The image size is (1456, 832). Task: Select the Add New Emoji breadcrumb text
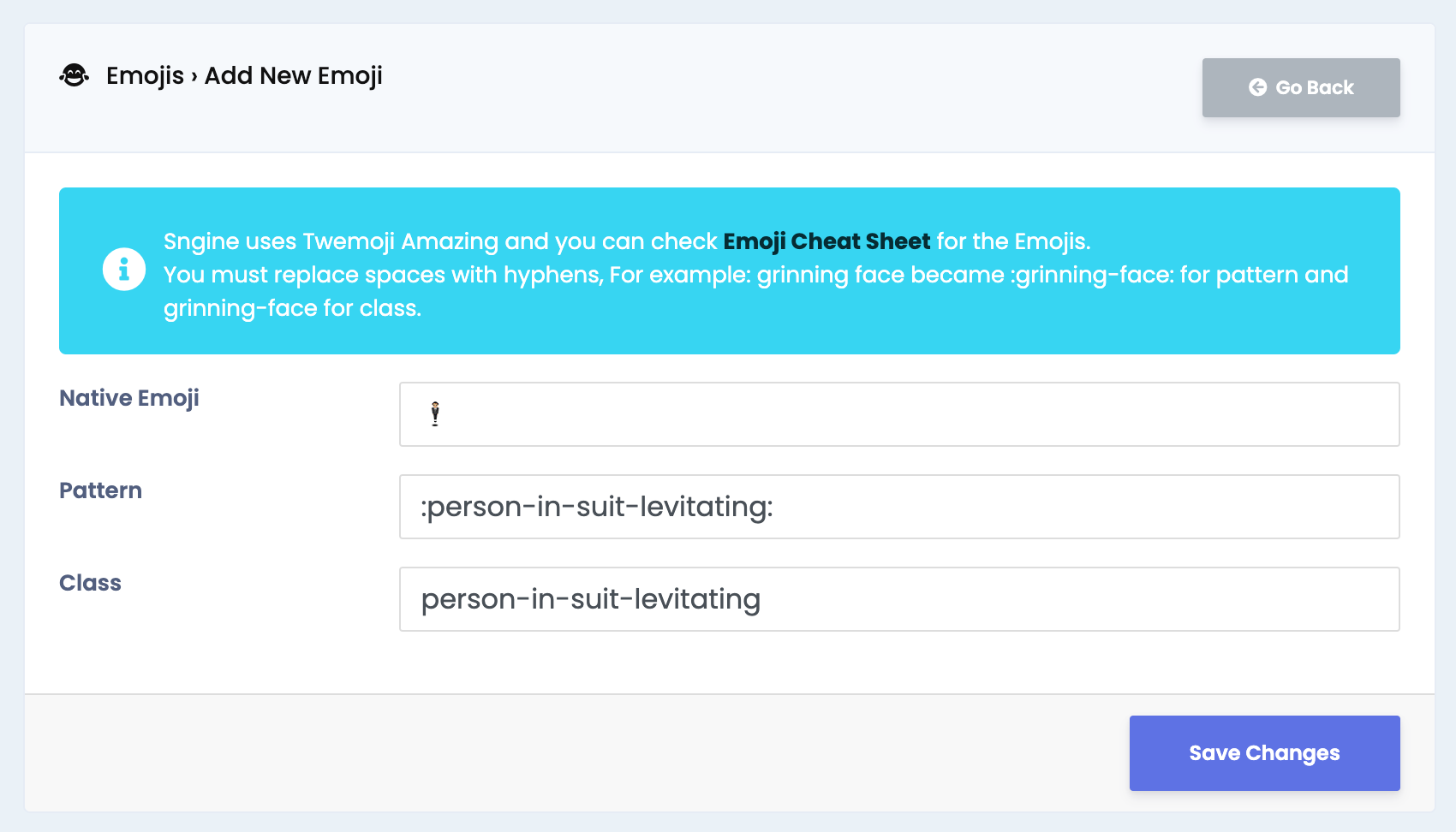(293, 75)
